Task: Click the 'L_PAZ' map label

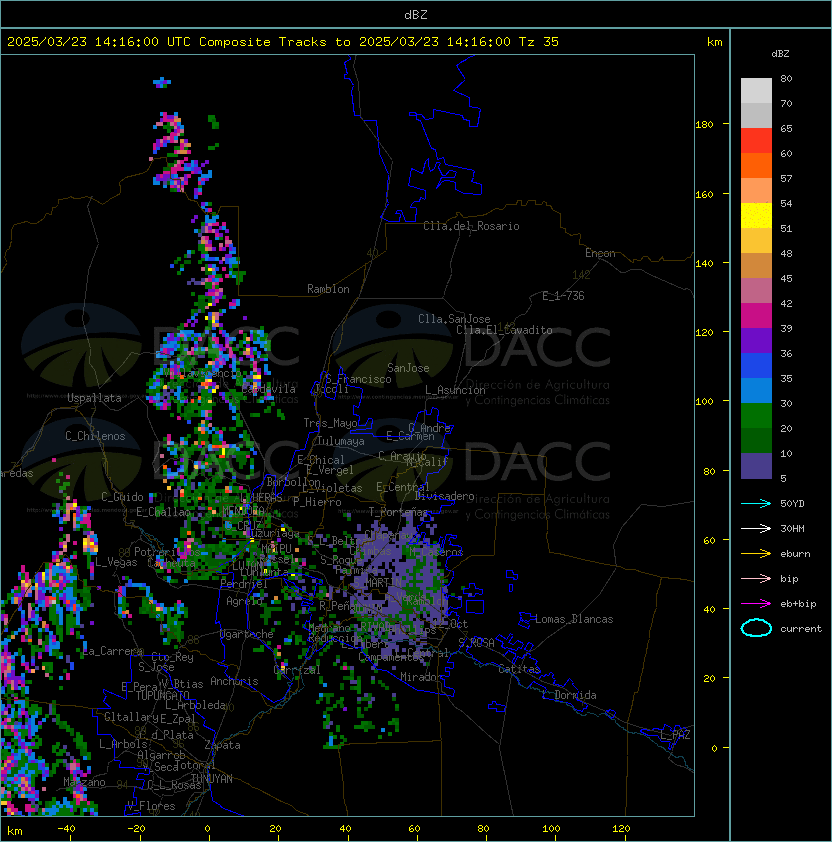Action: point(675,735)
